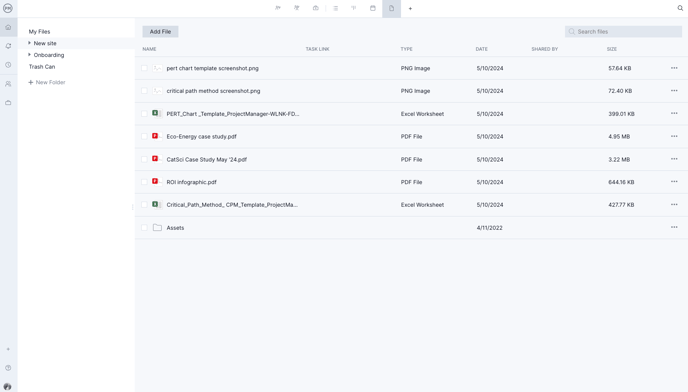Screen dimensions: 688x392
Task: Switch to the list view icon
Action: (x=335, y=8)
